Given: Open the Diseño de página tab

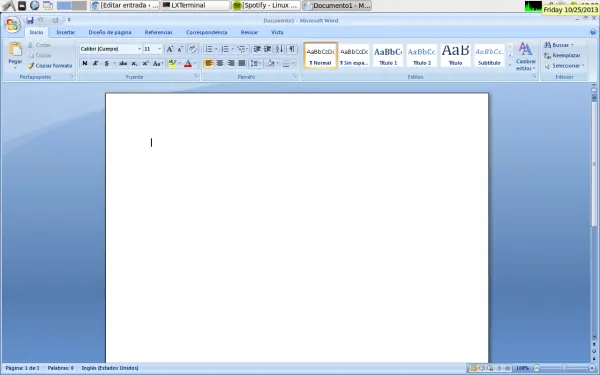Looking at the screenshot, I should [110, 33].
